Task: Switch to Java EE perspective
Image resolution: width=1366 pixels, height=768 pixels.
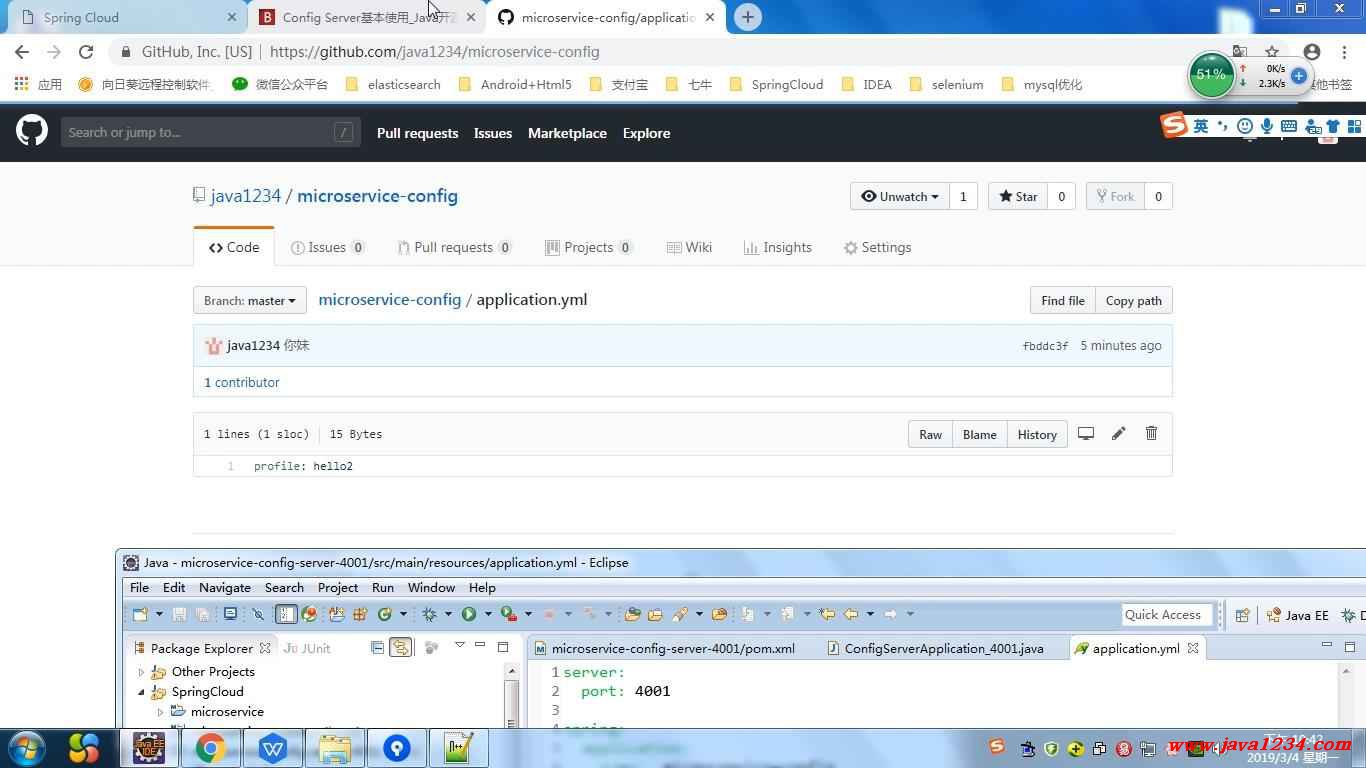Action: [x=1298, y=615]
